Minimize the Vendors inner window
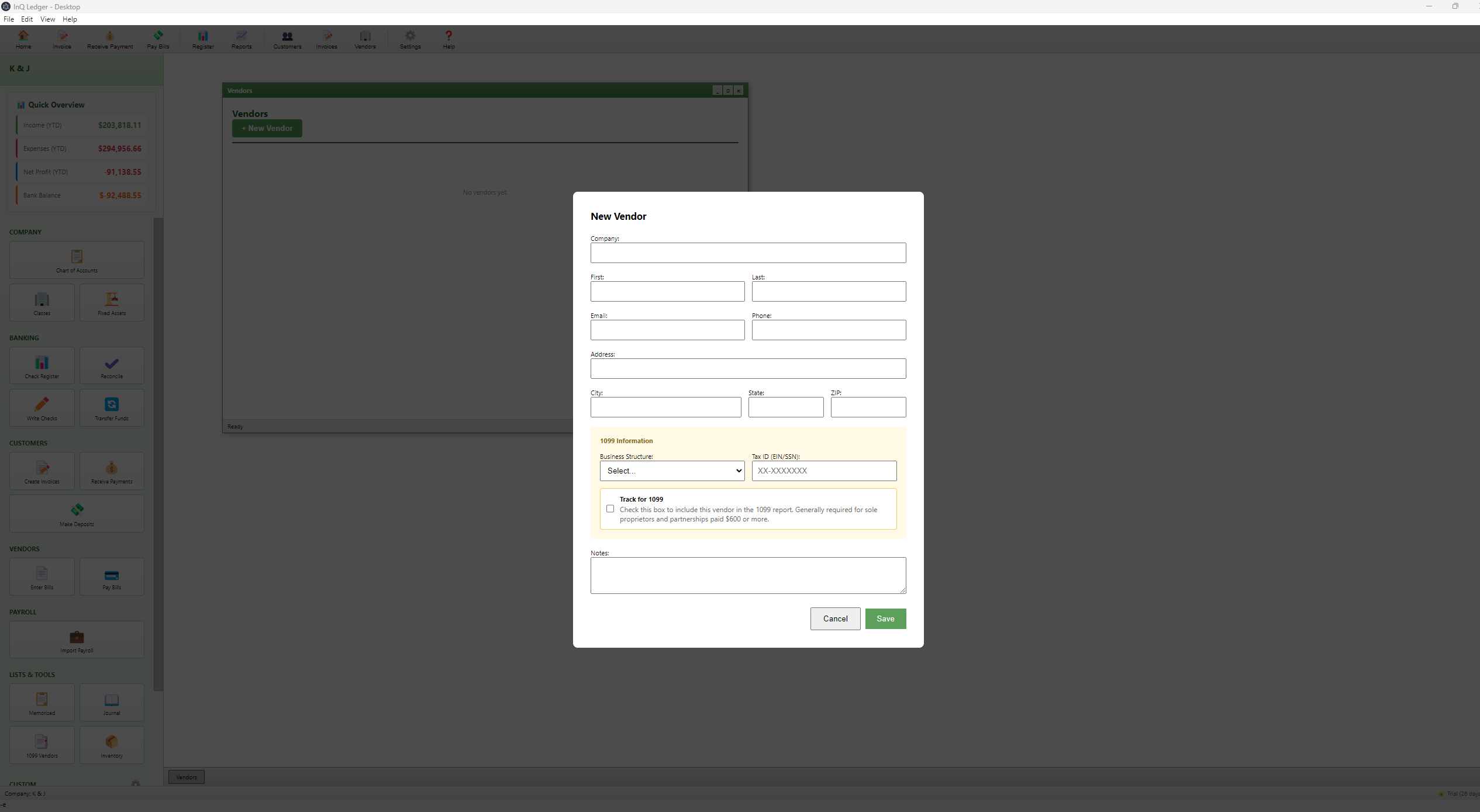The height and width of the screenshot is (812, 1480). tap(717, 91)
